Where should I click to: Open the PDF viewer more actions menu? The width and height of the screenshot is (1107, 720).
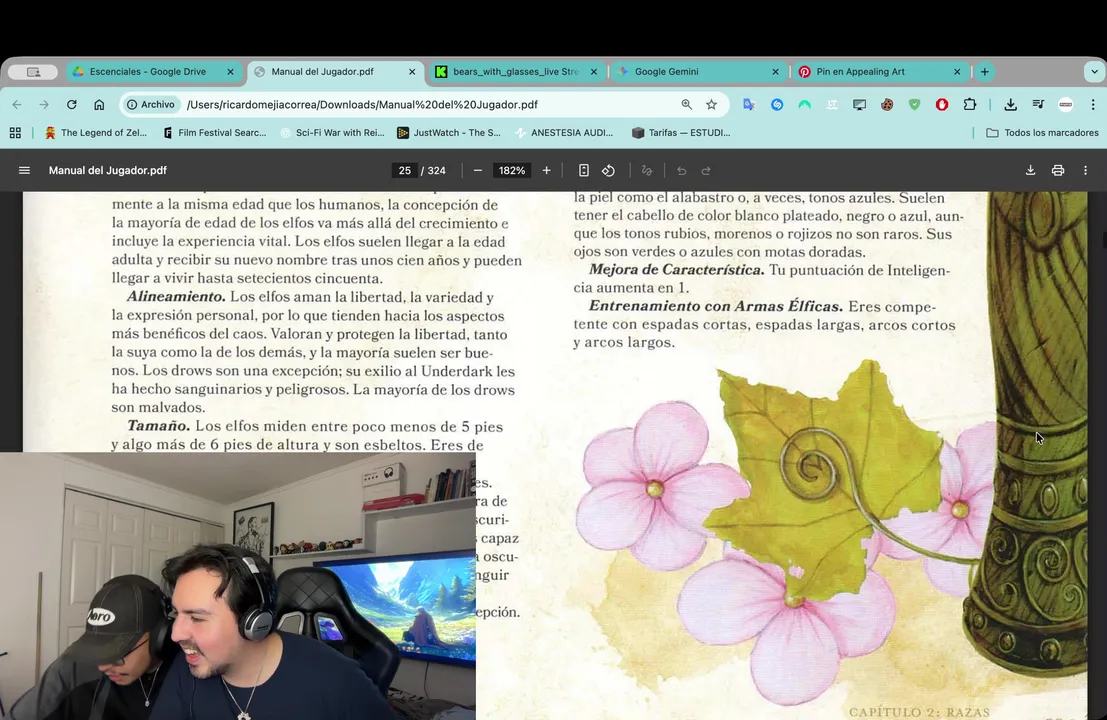tap(1086, 170)
